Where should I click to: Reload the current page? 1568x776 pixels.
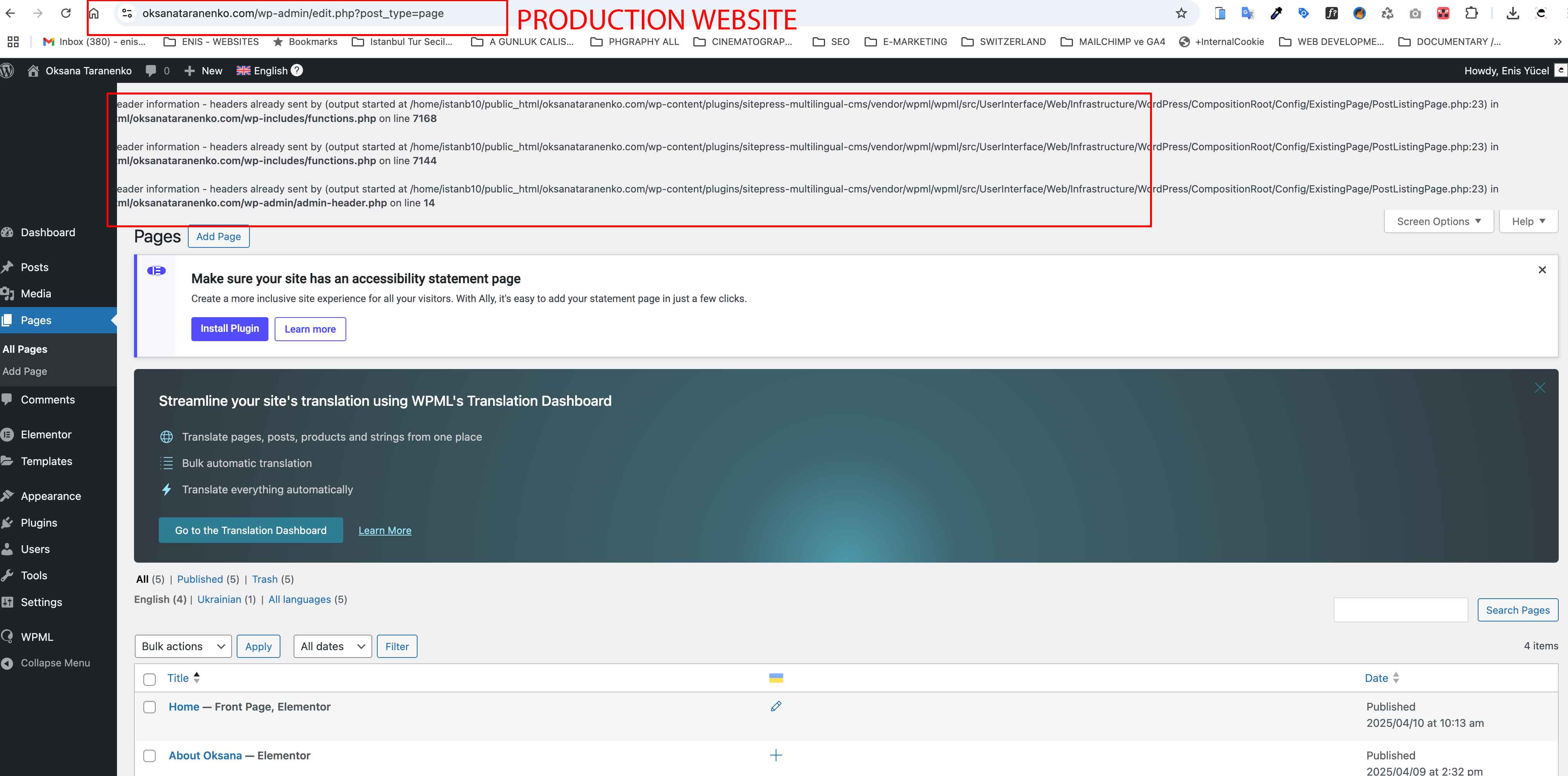coord(66,13)
